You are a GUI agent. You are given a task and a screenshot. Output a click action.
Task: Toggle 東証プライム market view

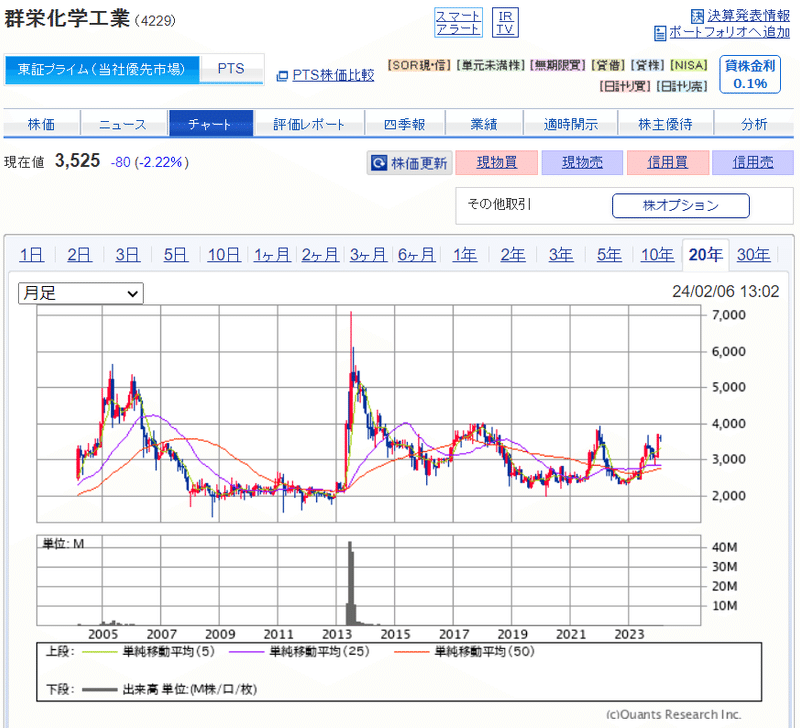pyautogui.click(x=101, y=71)
